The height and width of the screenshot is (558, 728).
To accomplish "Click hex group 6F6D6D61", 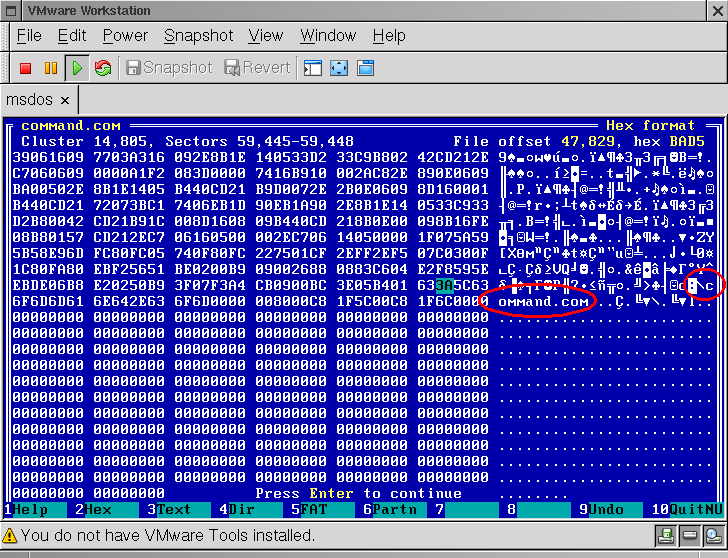I will 48,301.
